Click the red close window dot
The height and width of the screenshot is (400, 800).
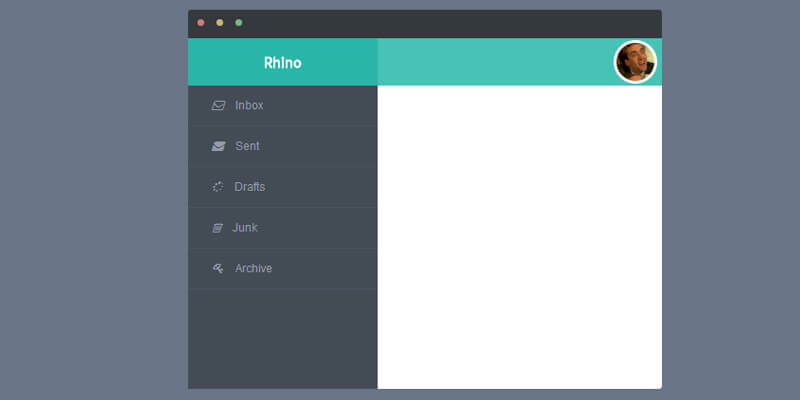point(201,23)
